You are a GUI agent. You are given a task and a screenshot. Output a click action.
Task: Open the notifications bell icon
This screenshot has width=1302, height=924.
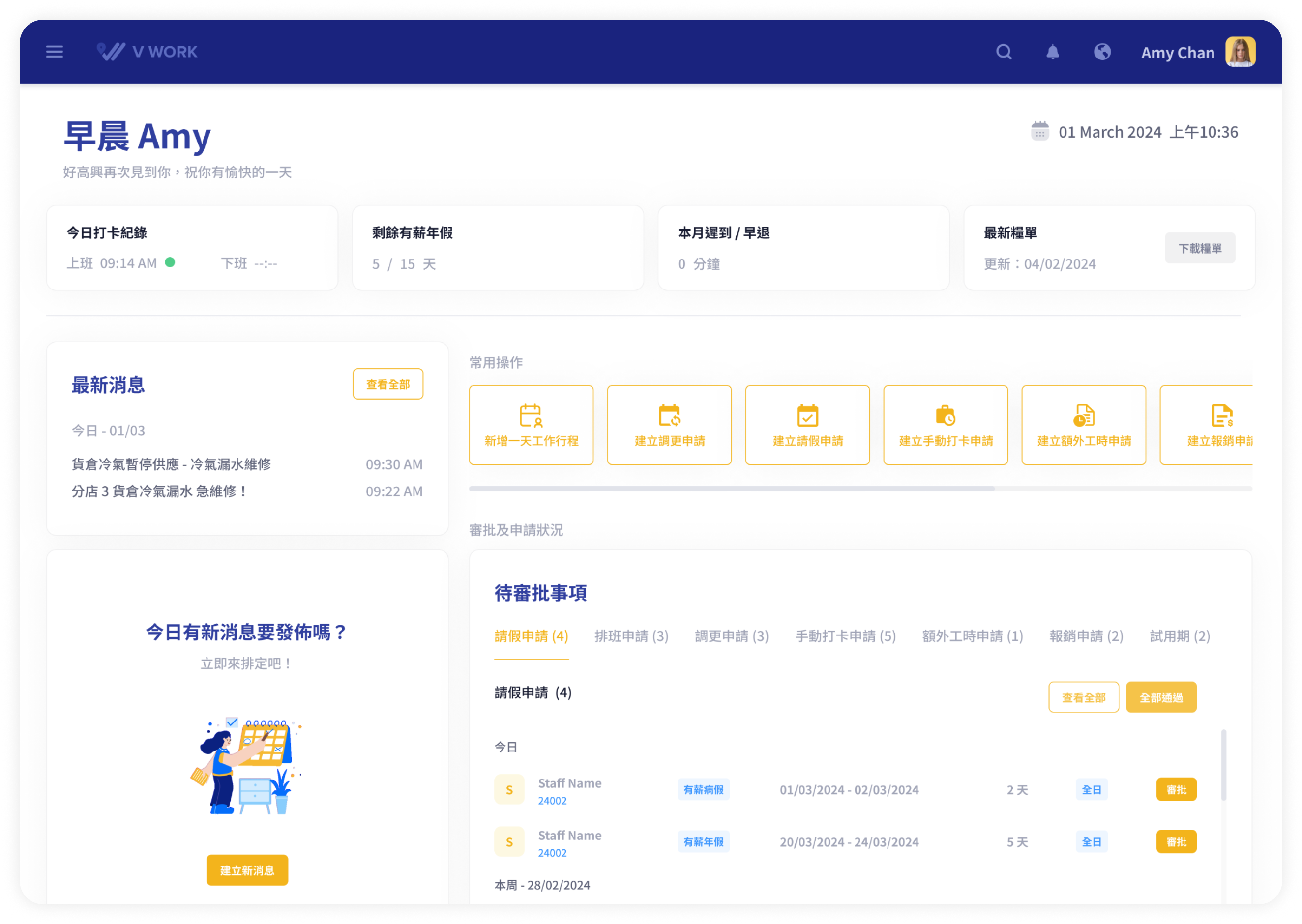(x=1053, y=52)
